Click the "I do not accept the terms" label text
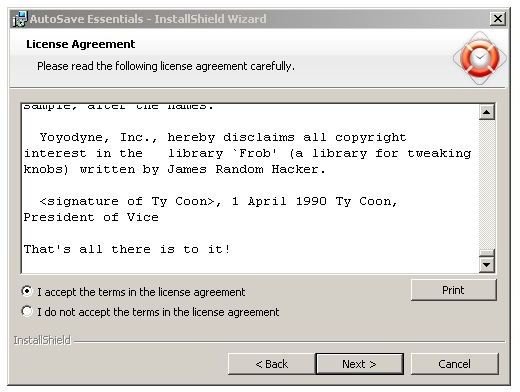 tap(158, 312)
